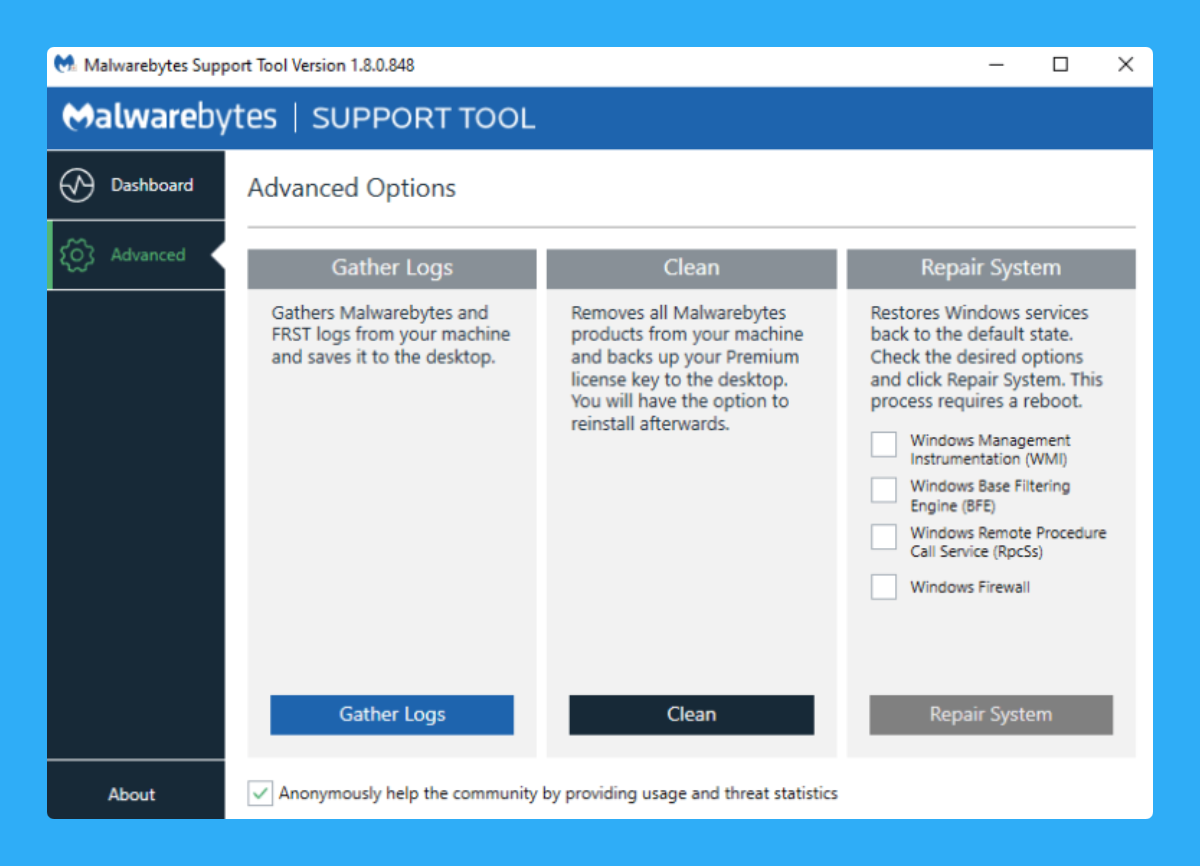The width and height of the screenshot is (1200, 866).
Task: Tick Windows Remote Procedure Call Service checkbox
Action: (884, 537)
